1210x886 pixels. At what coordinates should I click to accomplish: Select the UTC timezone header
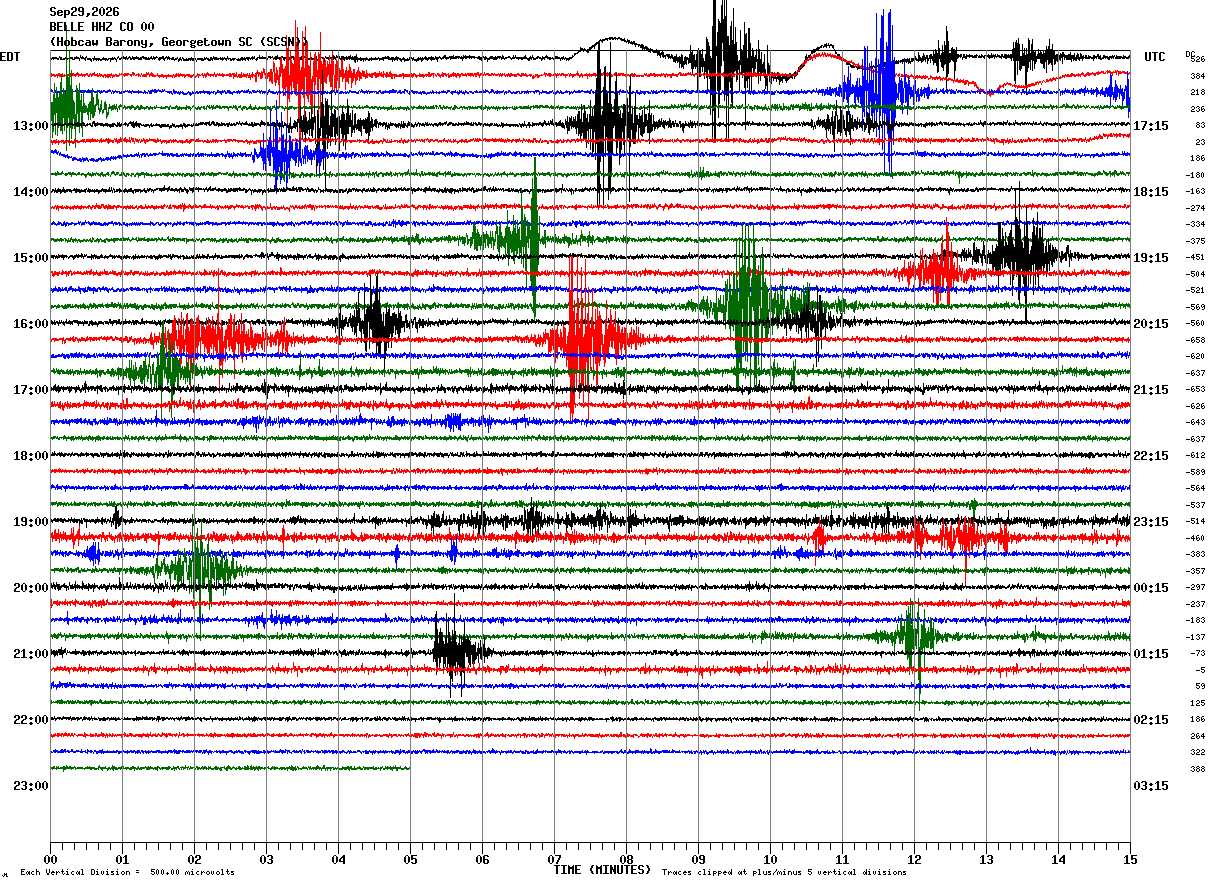pyautogui.click(x=1155, y=57)
